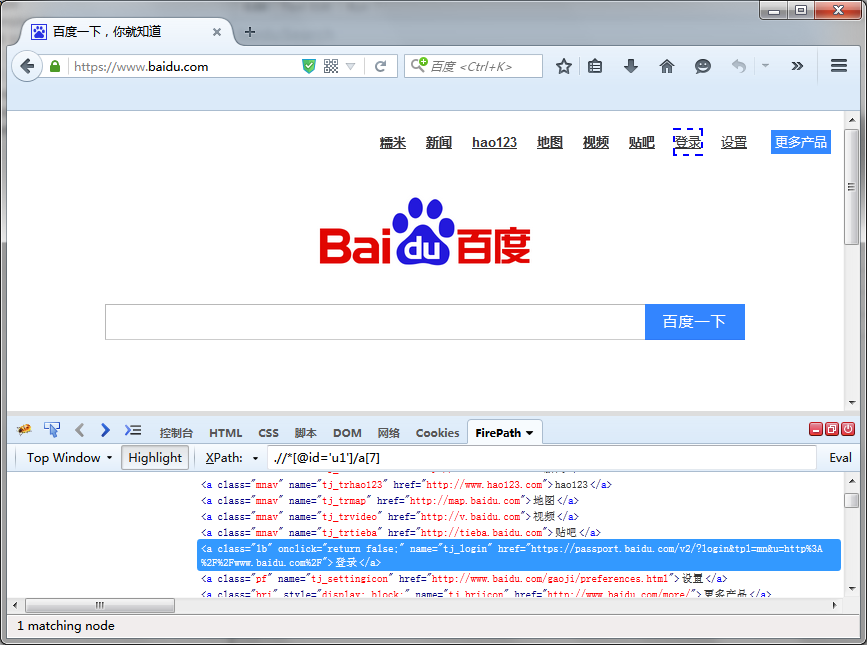Close the Baidu browser tab
The width and height of the screenshot is (867, 645).
tap(217, 32)
